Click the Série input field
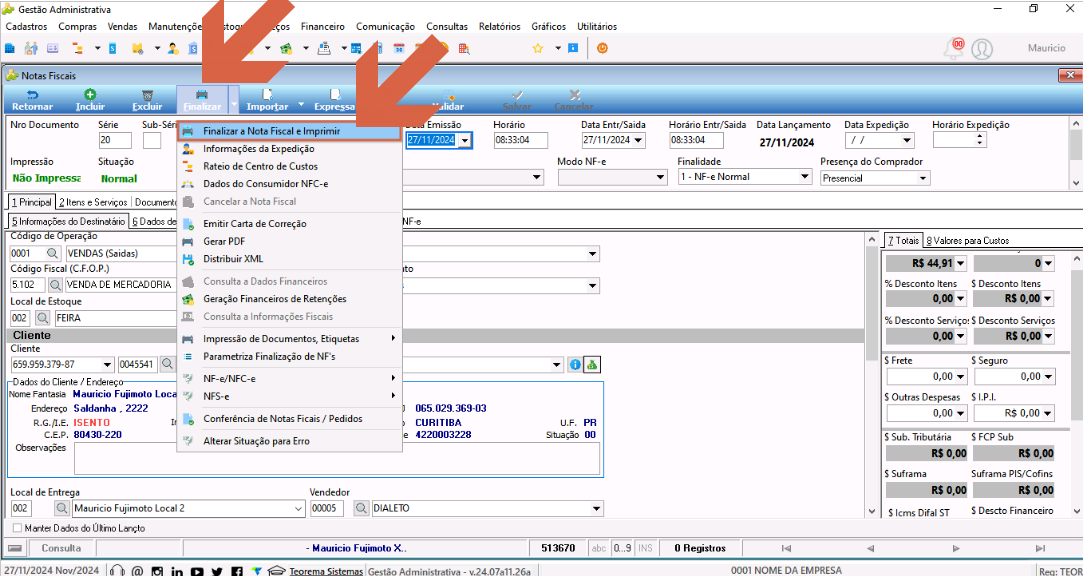Image resolution: width=1083 pixels, height=576 pixels. (x=115, y=140)
